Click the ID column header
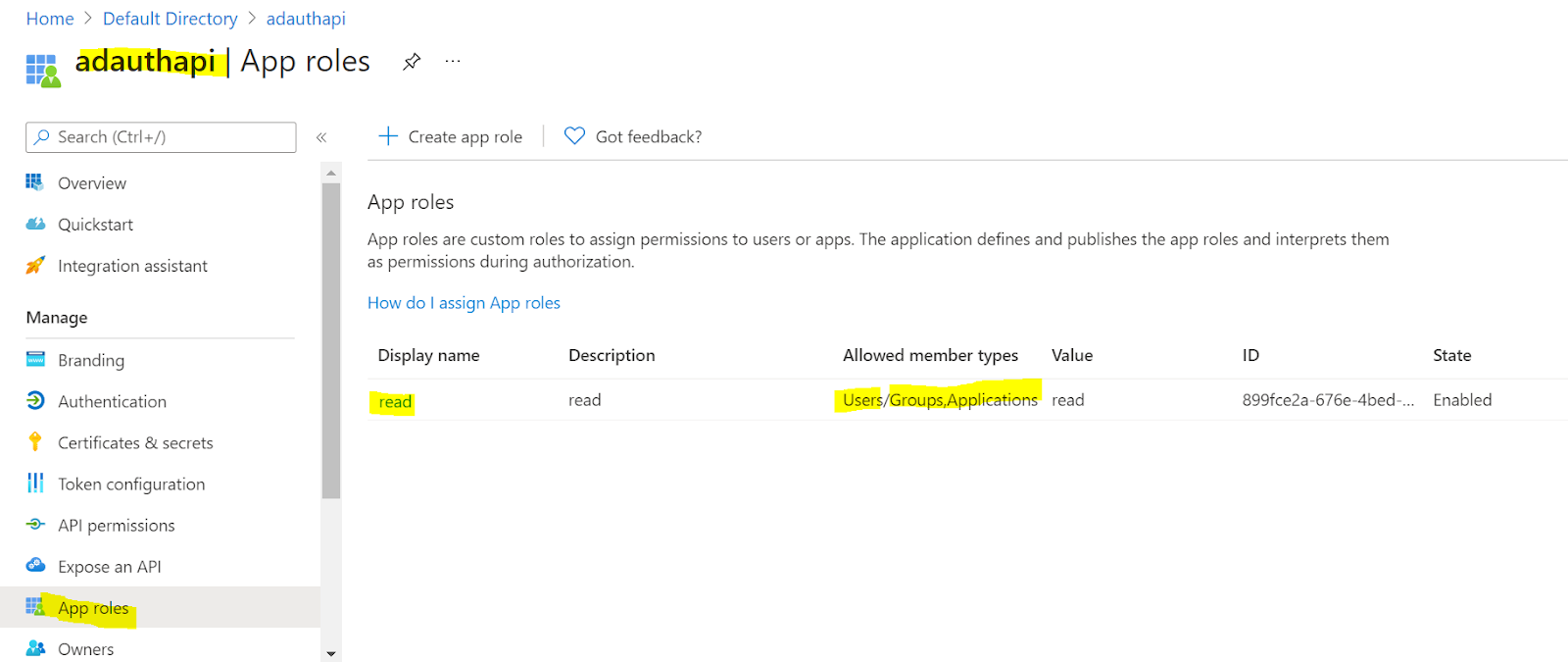The height and width of the screenshot is (662, 1568). (1250, 355)
